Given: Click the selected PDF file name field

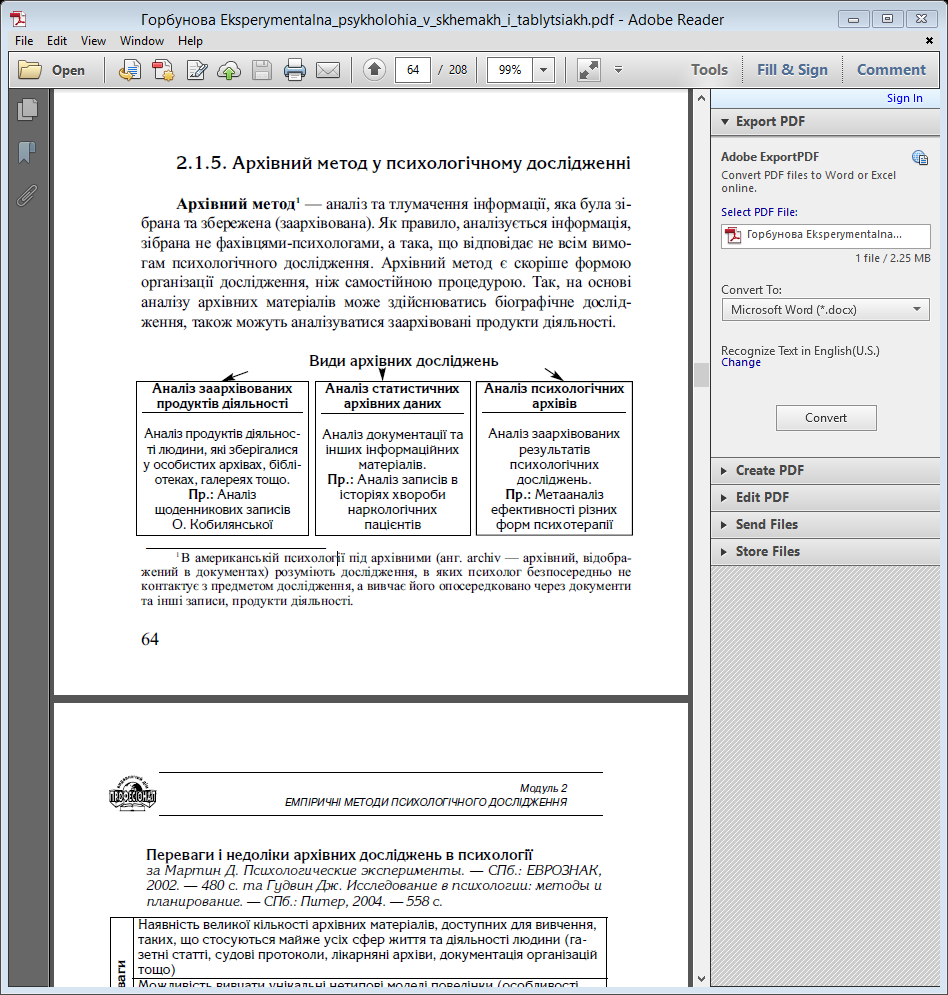Looking at the screenshot, I should [826, 235].
